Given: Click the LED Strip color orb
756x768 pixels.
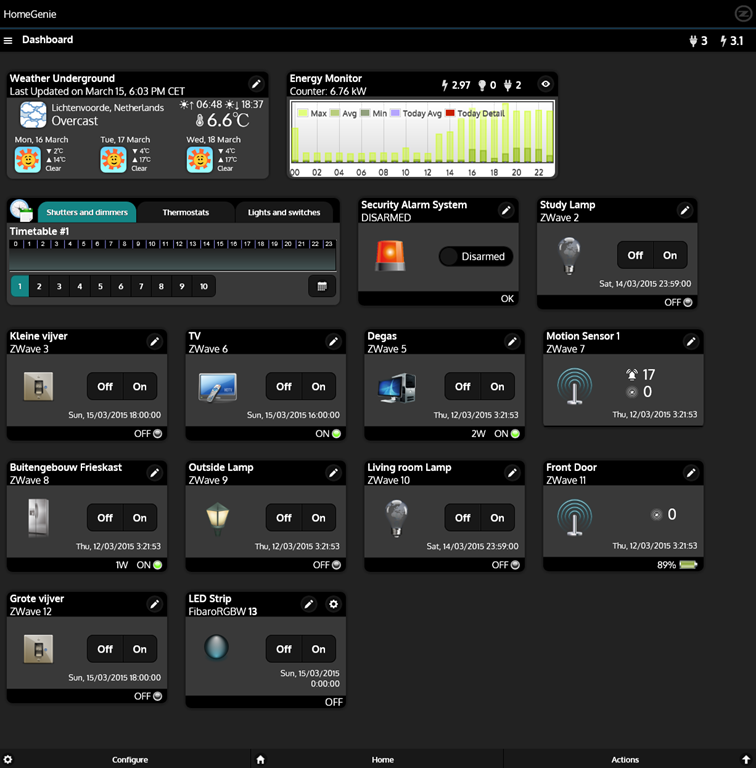Looking at the screenshot, I should click(216, 648).
